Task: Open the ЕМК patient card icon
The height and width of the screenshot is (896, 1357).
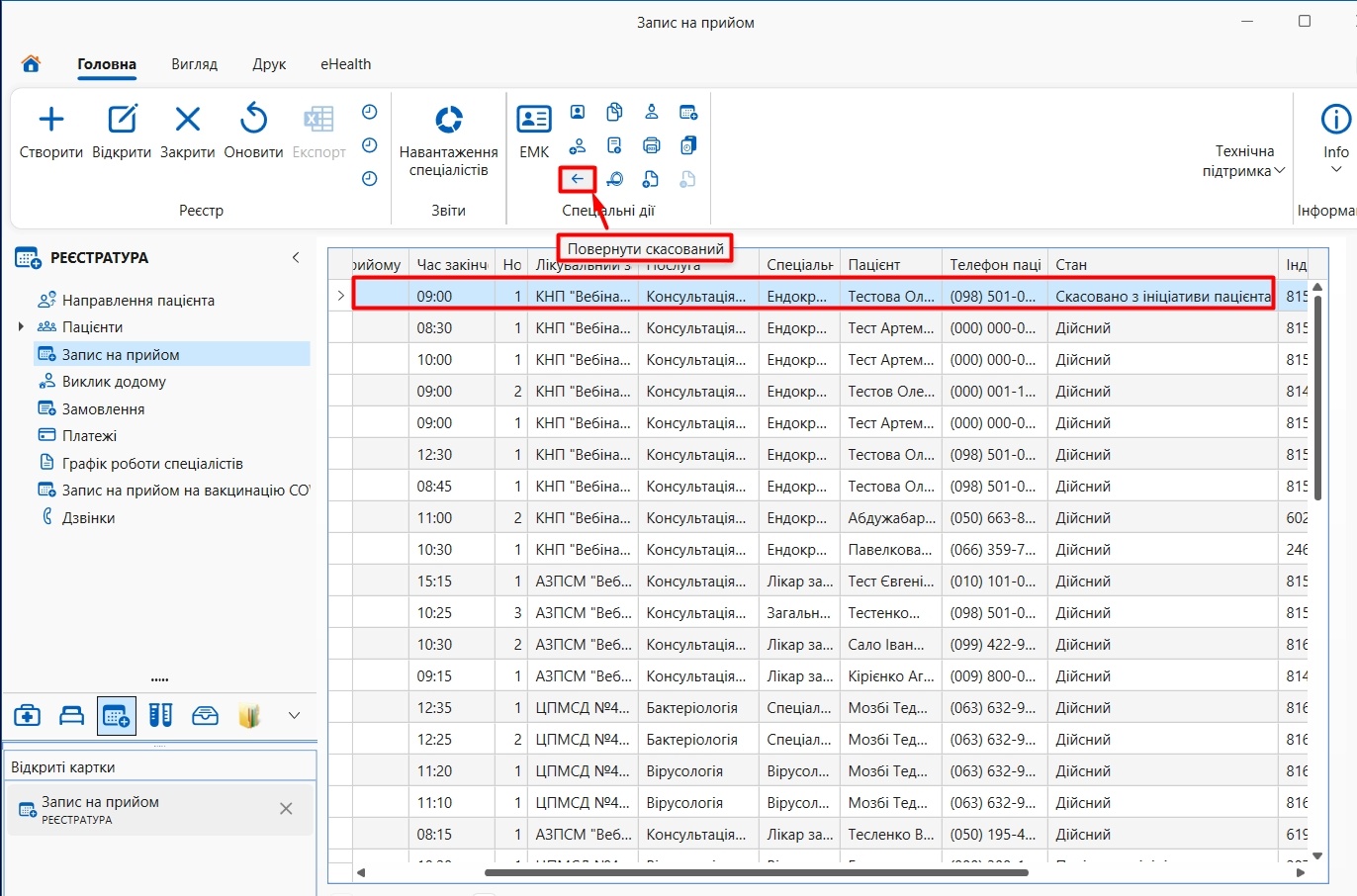Action: [x=534, y=120]
